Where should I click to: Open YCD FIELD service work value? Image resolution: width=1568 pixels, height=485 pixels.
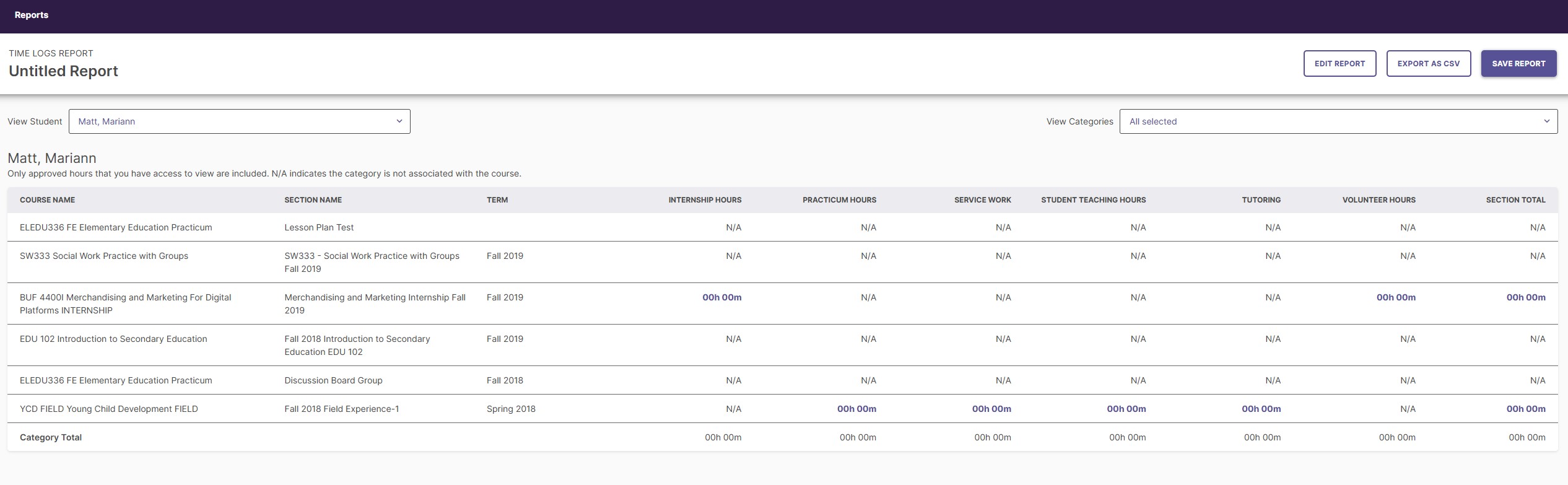pos(991,409)
